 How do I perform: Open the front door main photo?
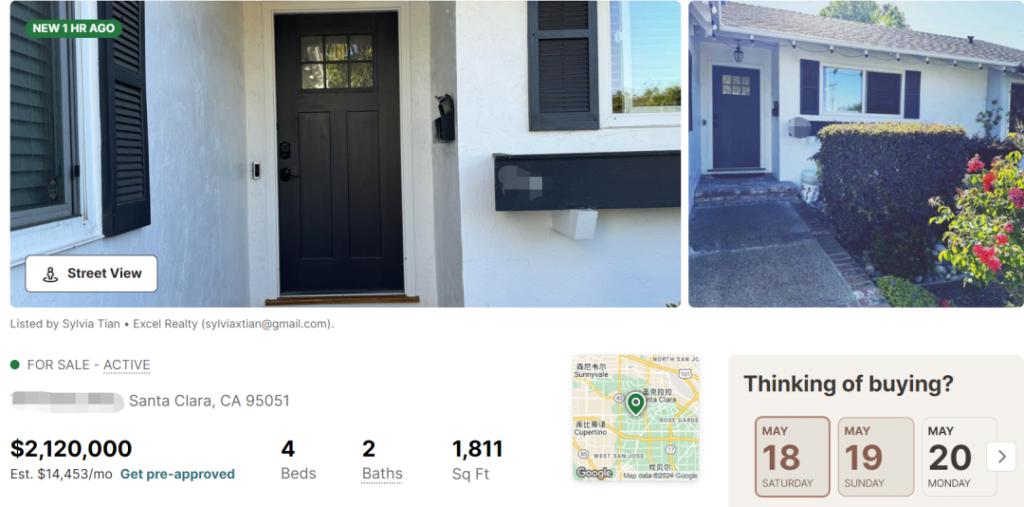pyautogui.click(x=345, y=154)
